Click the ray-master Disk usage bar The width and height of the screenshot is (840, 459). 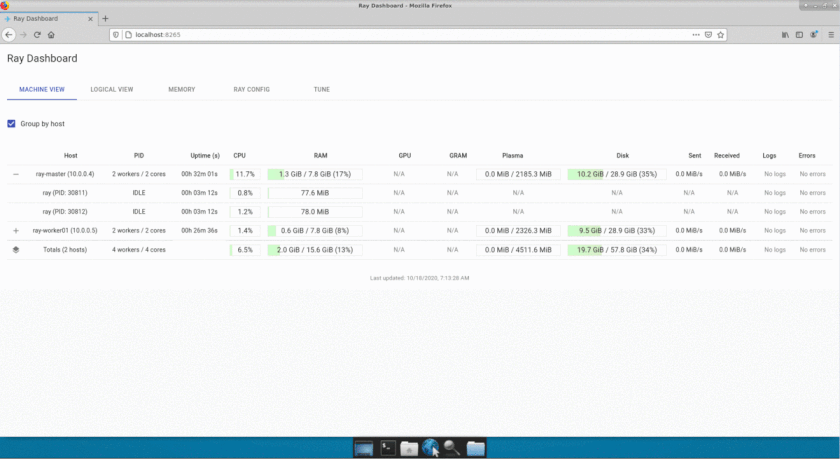click(x=617, y=174)
